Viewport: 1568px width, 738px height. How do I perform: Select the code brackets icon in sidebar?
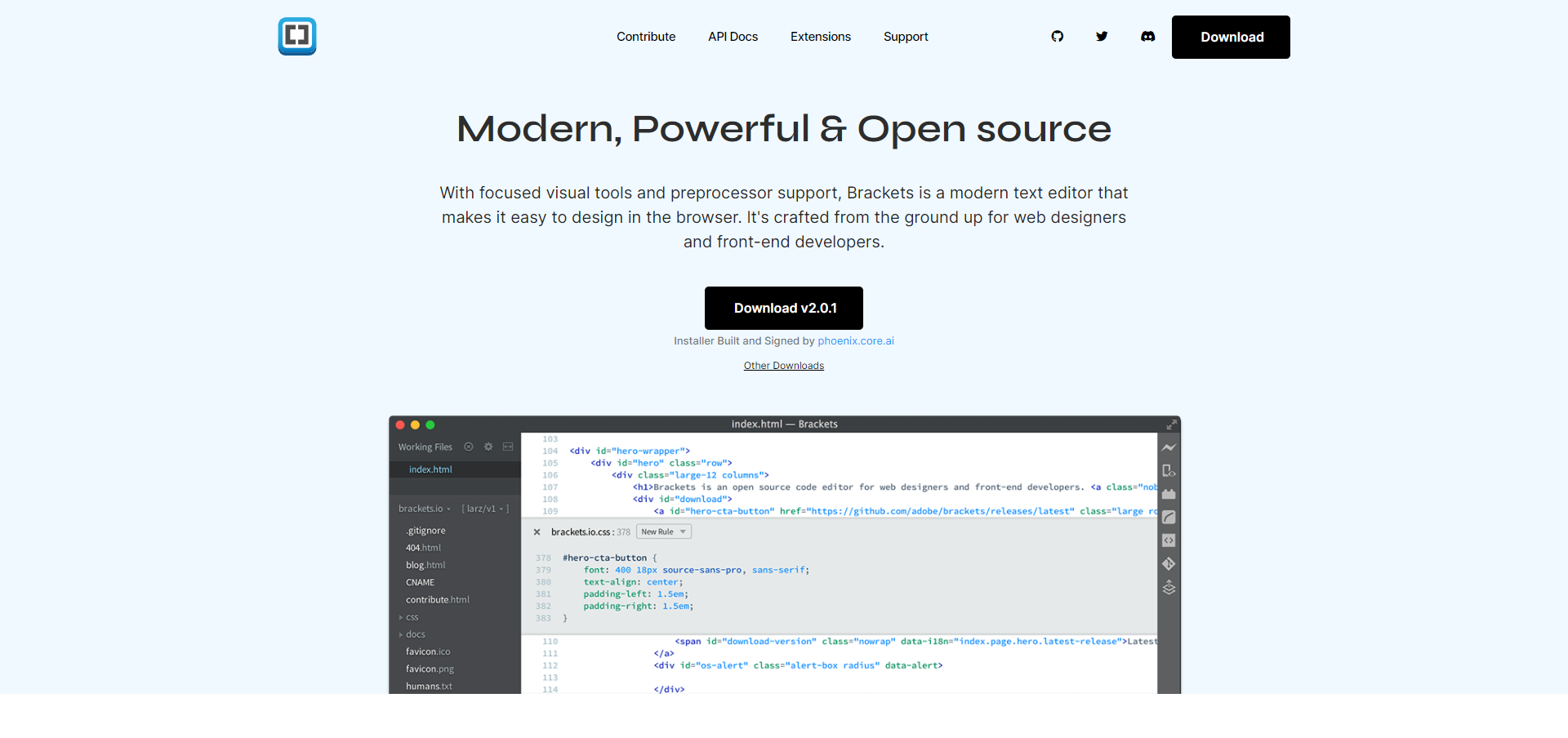(x=1169, y=540)
